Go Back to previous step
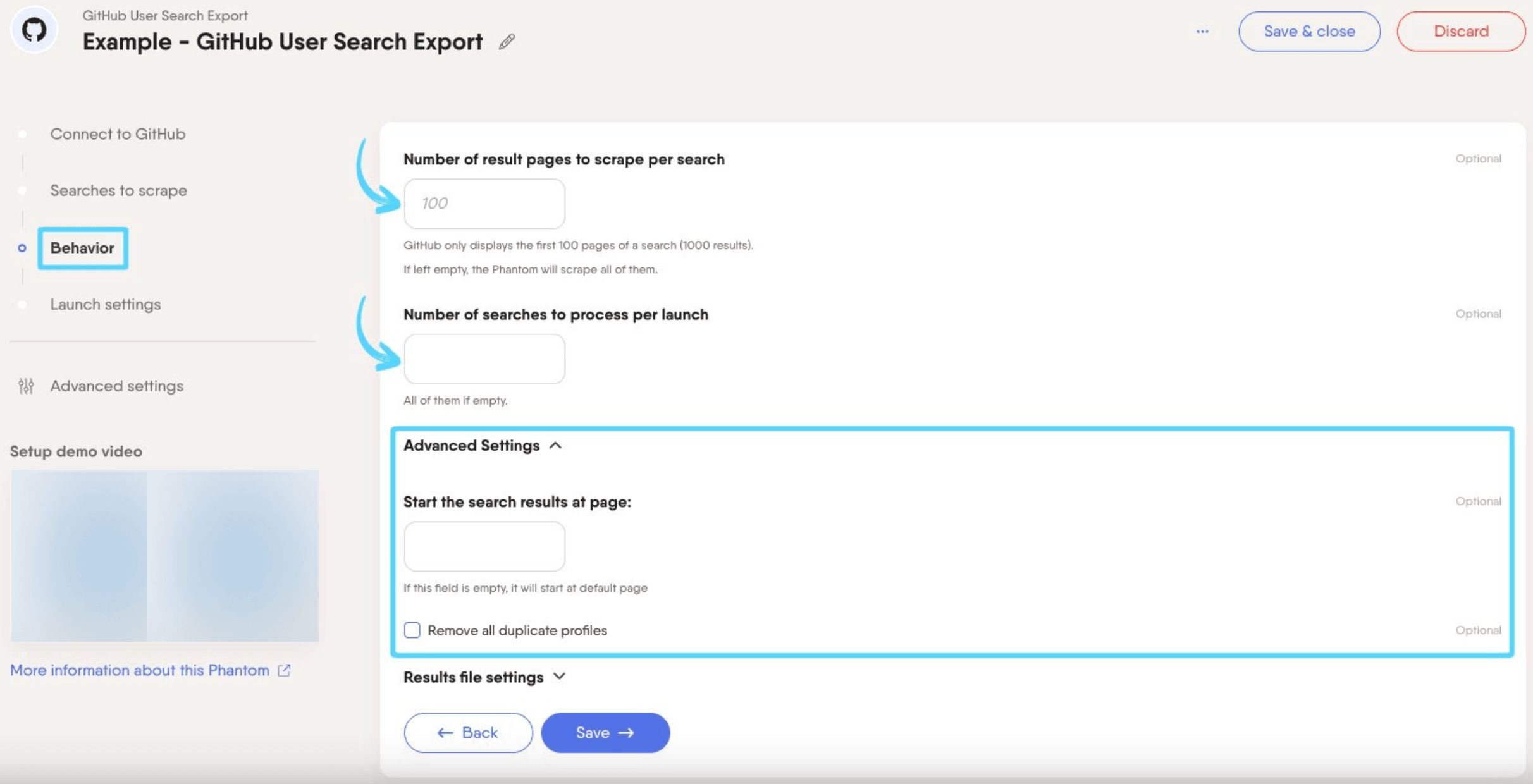This screenshot has width=1533, height=784. pos(468,732)
